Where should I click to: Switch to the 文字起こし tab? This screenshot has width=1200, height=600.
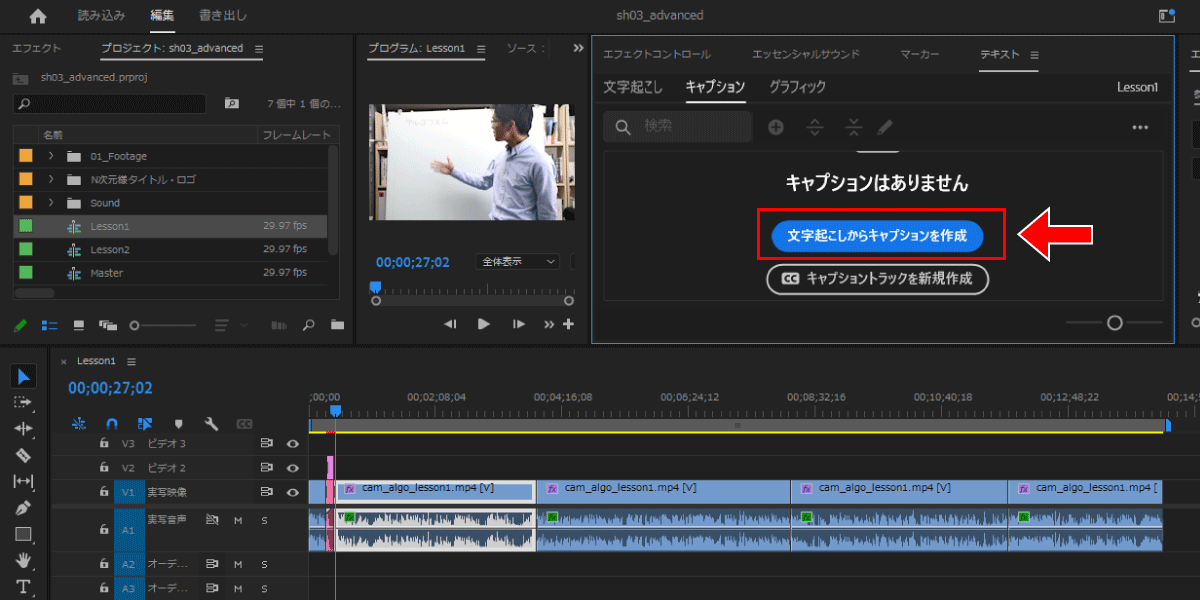tap(633, 87)
